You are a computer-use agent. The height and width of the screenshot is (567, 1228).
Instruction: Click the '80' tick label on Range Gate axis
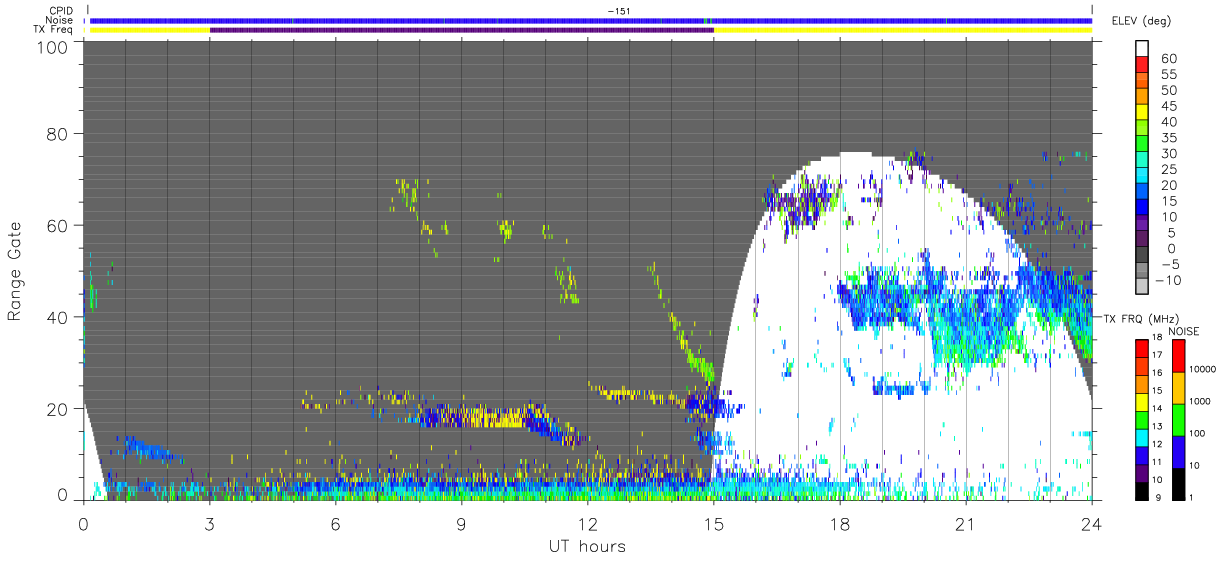tap(58, 133)
